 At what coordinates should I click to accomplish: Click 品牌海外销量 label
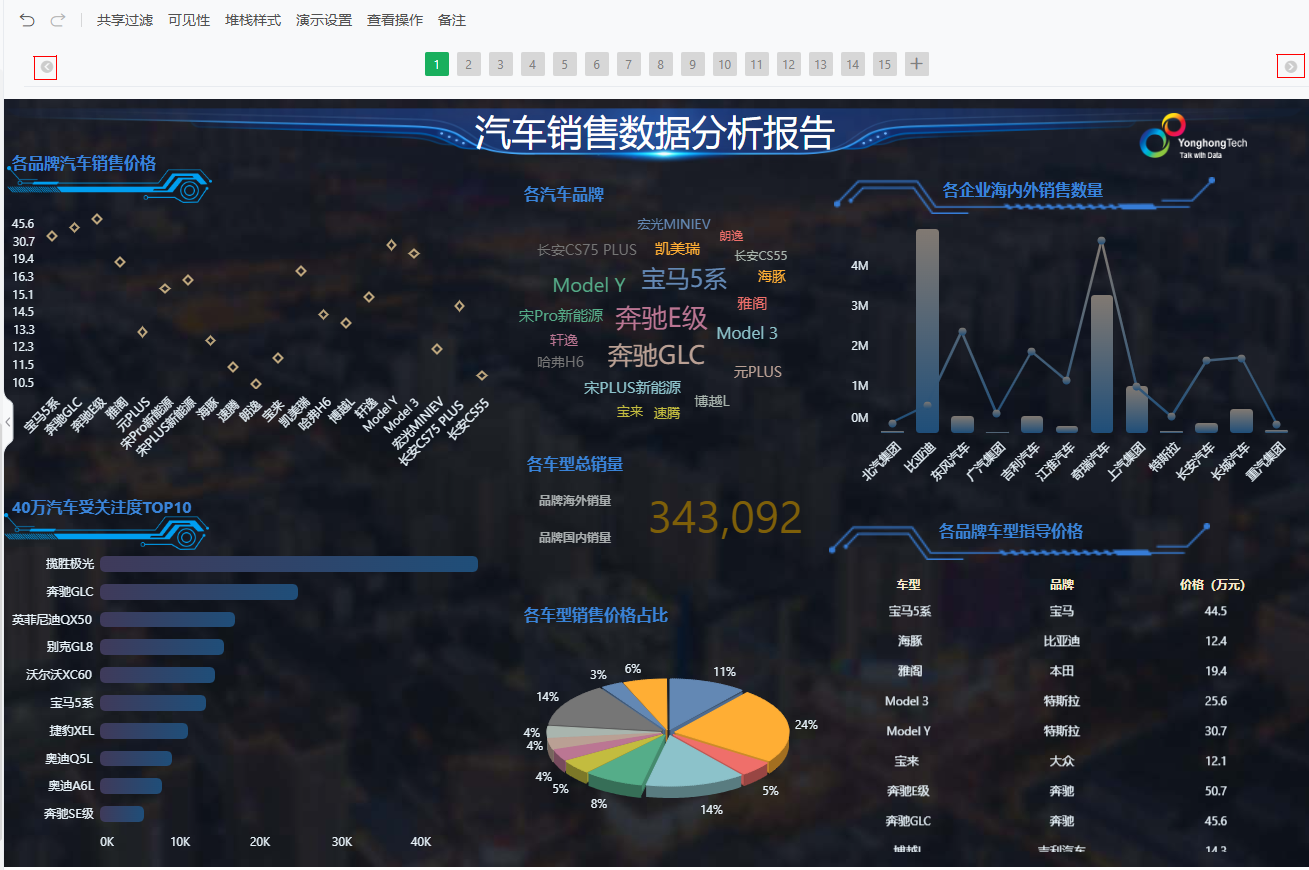575,501
